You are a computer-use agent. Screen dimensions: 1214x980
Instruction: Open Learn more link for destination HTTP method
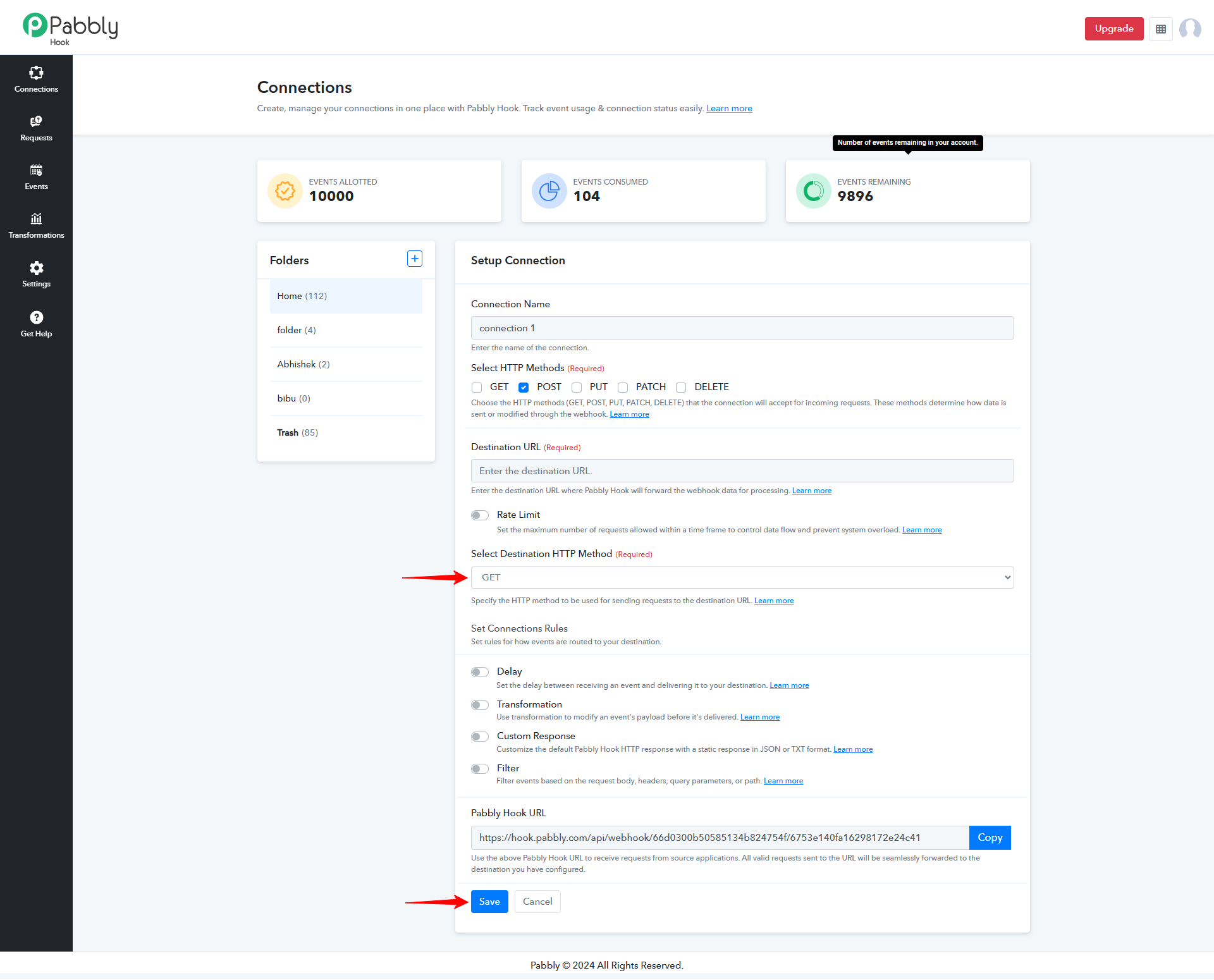pos(774,601)
